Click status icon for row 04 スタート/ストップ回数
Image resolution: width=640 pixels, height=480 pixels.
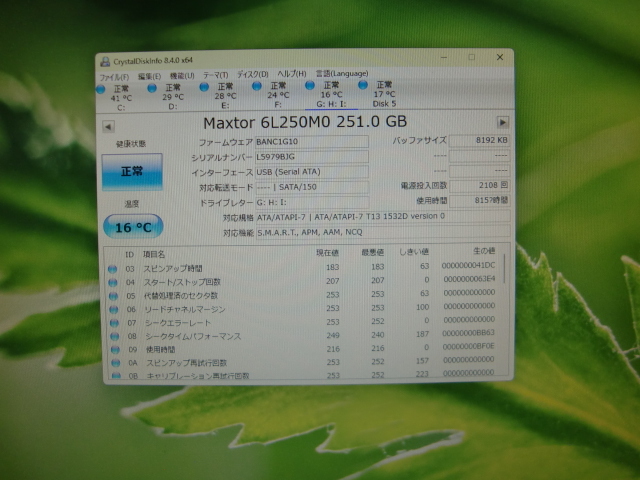coord(113,282)
